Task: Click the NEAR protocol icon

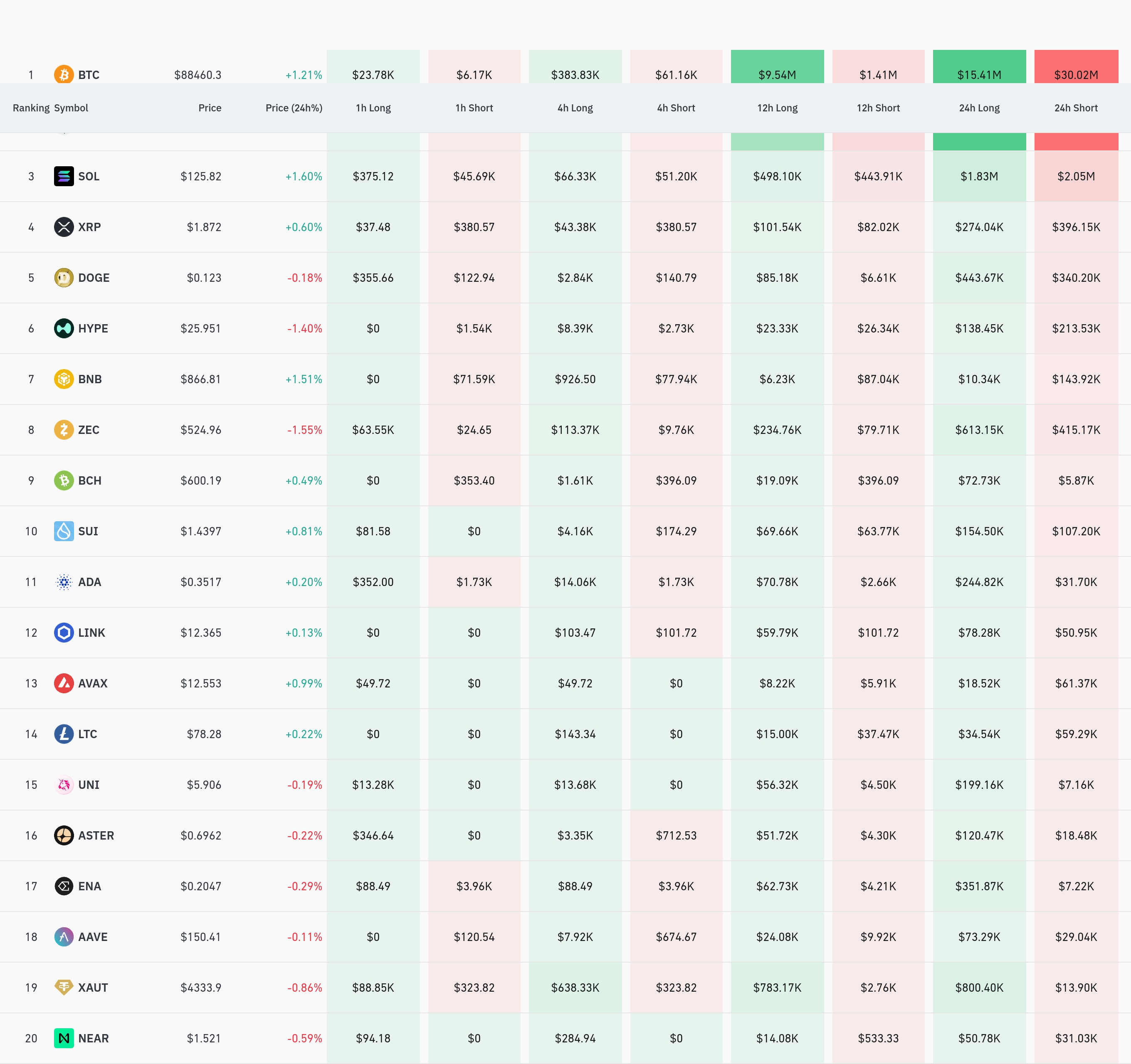Action: click(64, 1038)
